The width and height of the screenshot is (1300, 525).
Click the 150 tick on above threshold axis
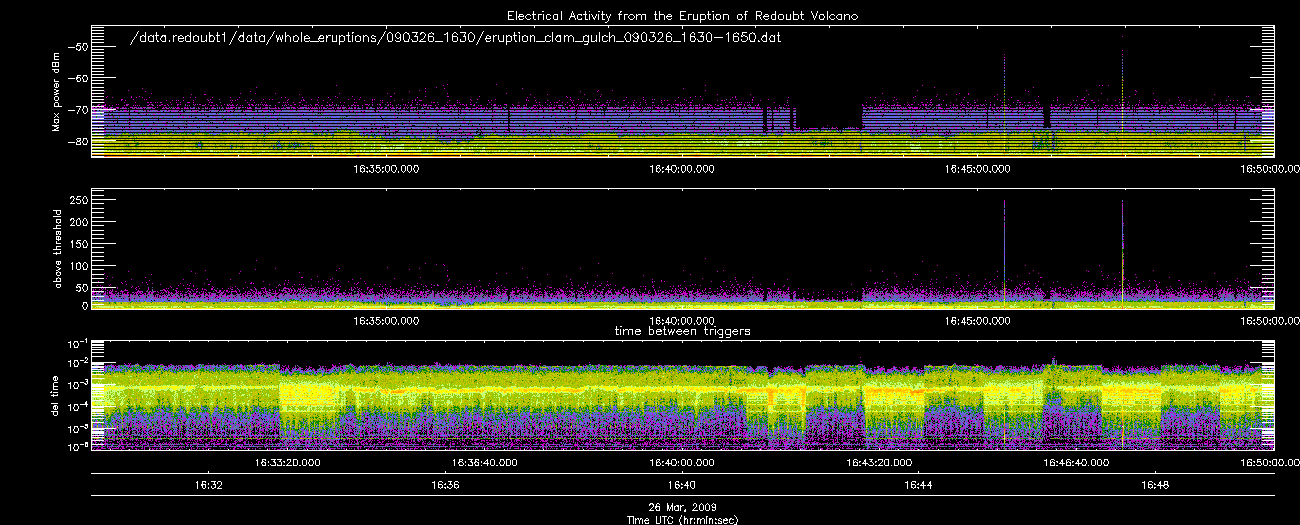[78, 243]
